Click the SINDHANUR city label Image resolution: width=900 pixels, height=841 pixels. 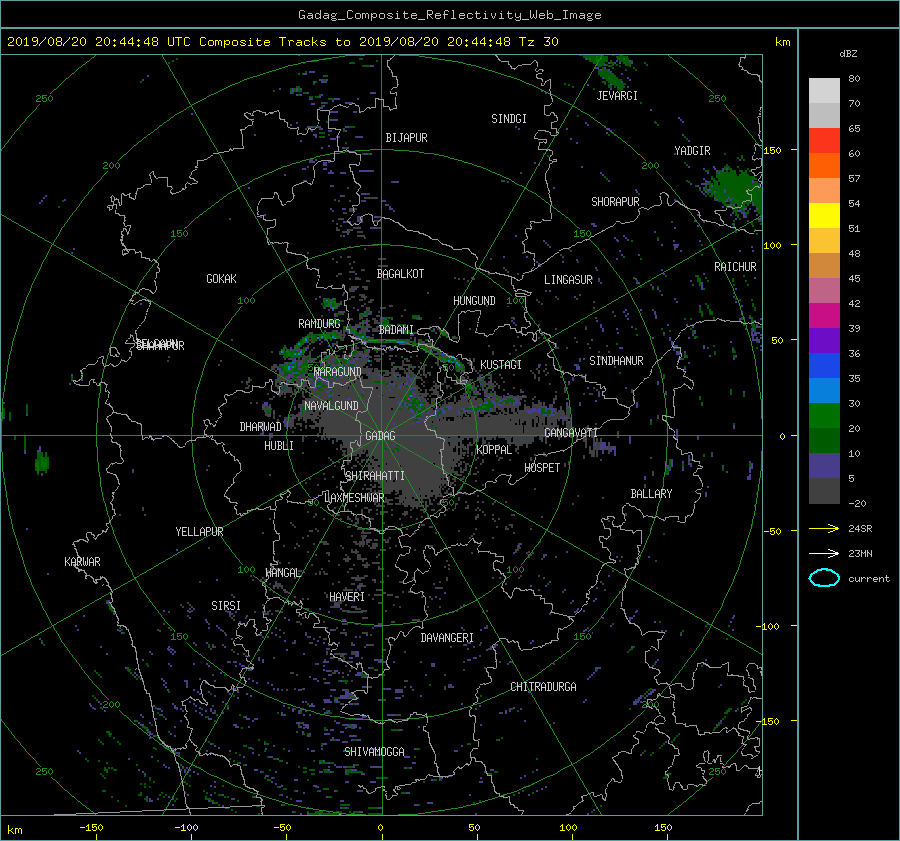coord(616,361)
